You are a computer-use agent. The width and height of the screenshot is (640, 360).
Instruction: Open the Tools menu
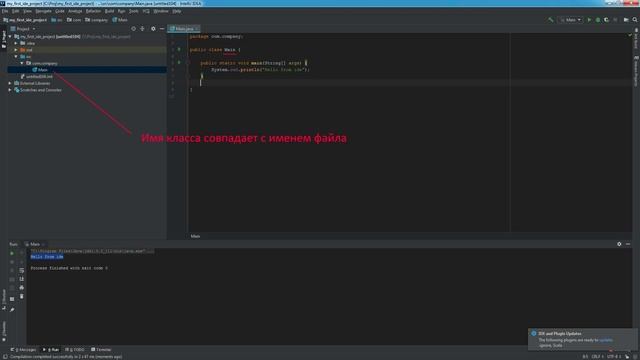point(134,11)
